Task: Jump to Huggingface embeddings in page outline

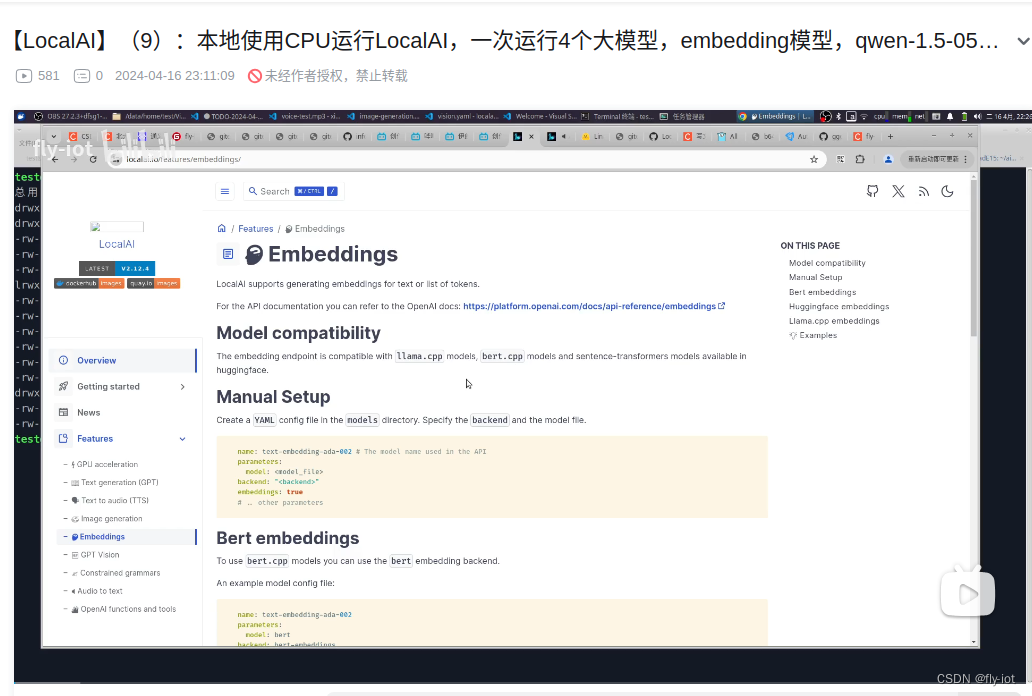Action: (x=839, y=306)
